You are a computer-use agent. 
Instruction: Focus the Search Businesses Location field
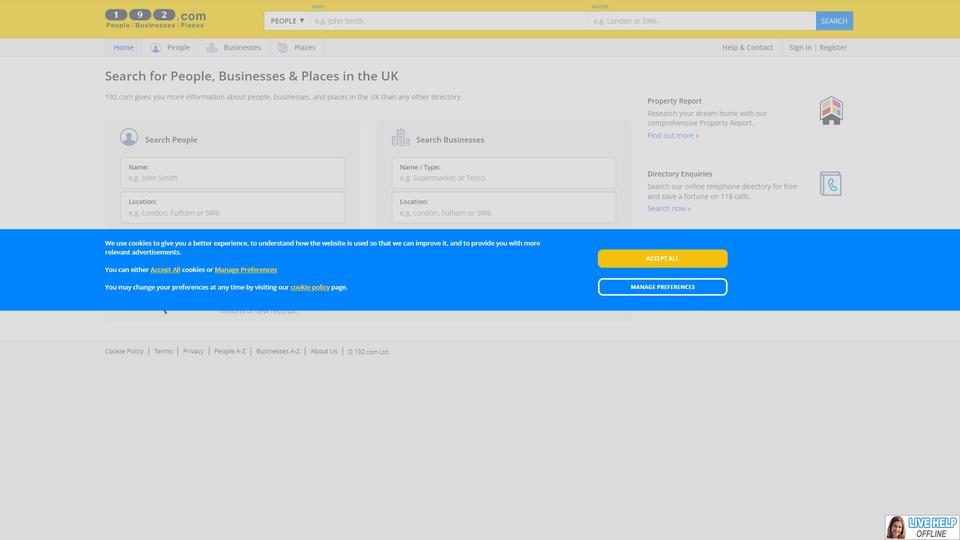click(x=504, y=208)
